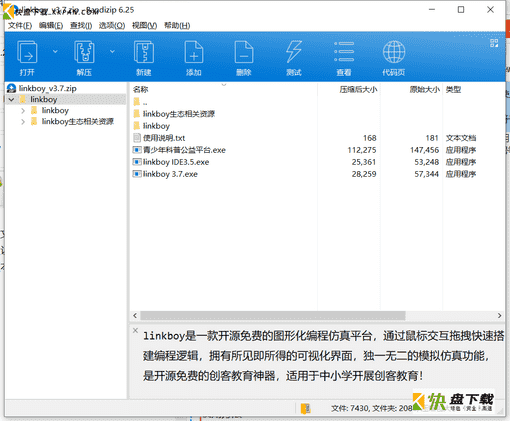
Task: Click the zip archive icon in the tree root
Action: [x=11, y=88]
